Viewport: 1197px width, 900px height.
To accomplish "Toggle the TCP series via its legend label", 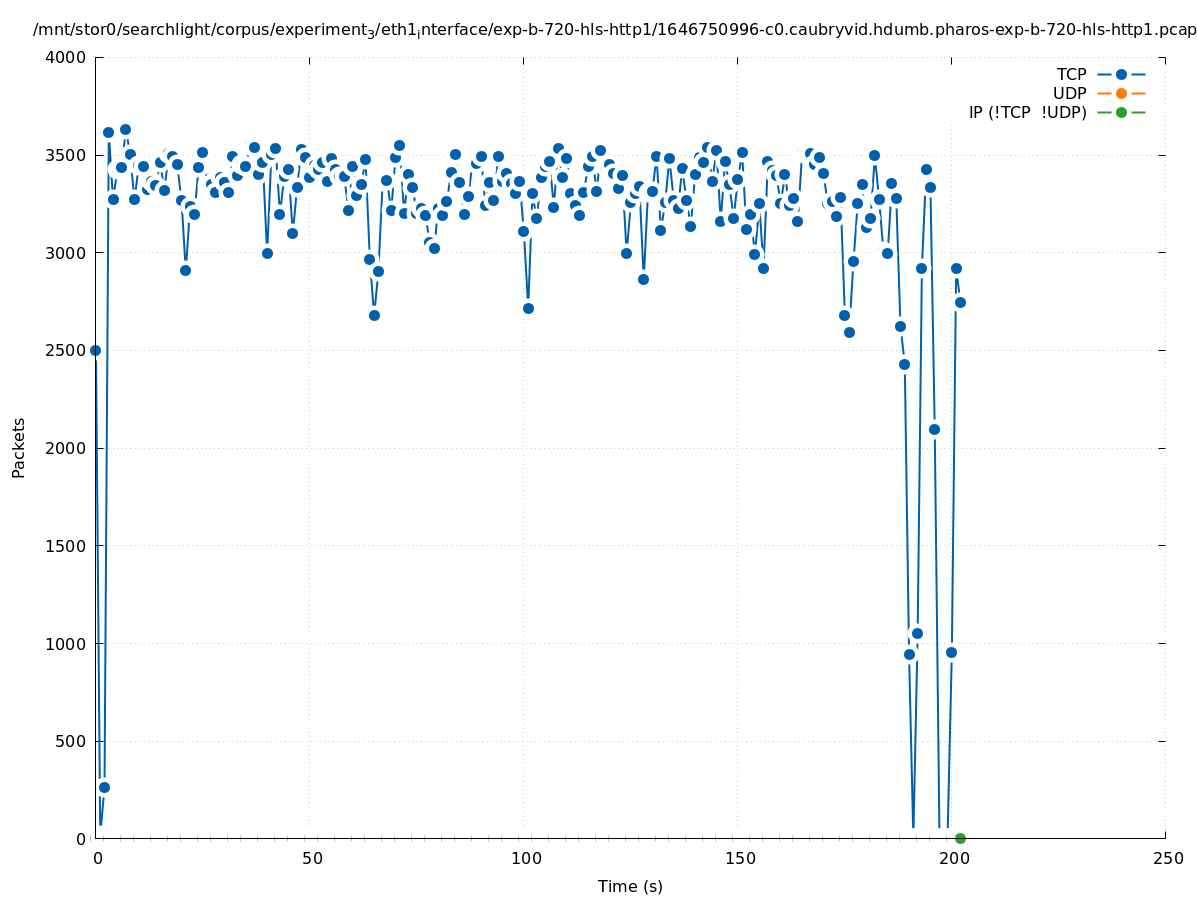I will 1071,75.
